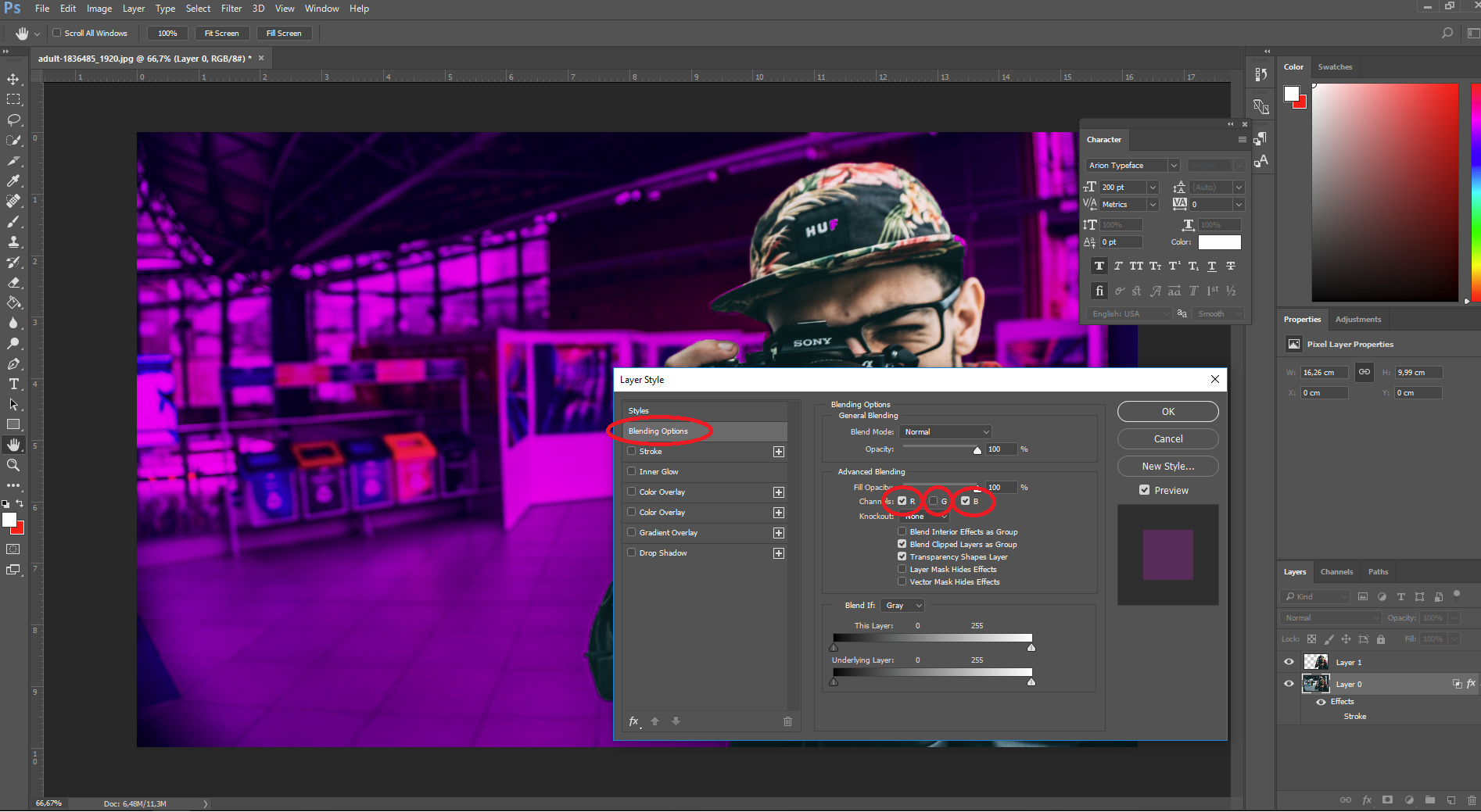
Task: Click the Underline icon in Character panel
Action: pyautogui.click(x=1212, y=266)
